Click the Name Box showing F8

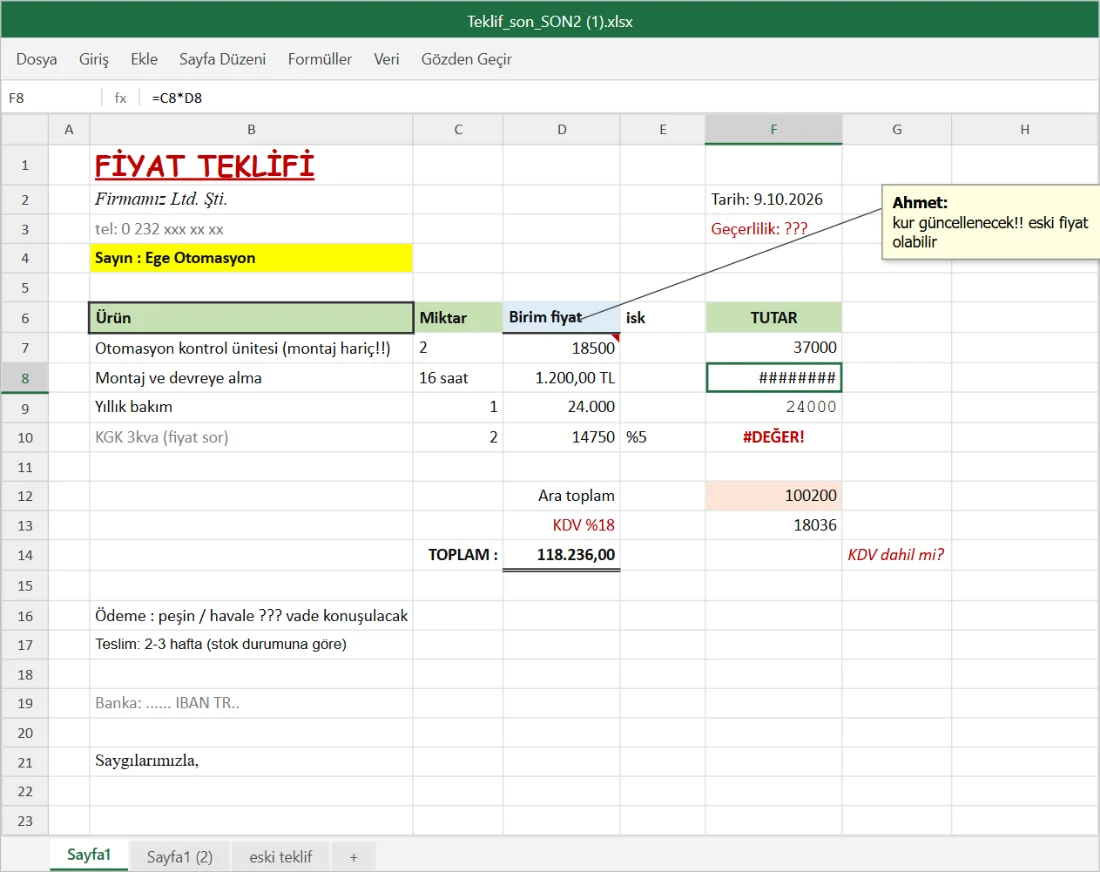[51, 98]
